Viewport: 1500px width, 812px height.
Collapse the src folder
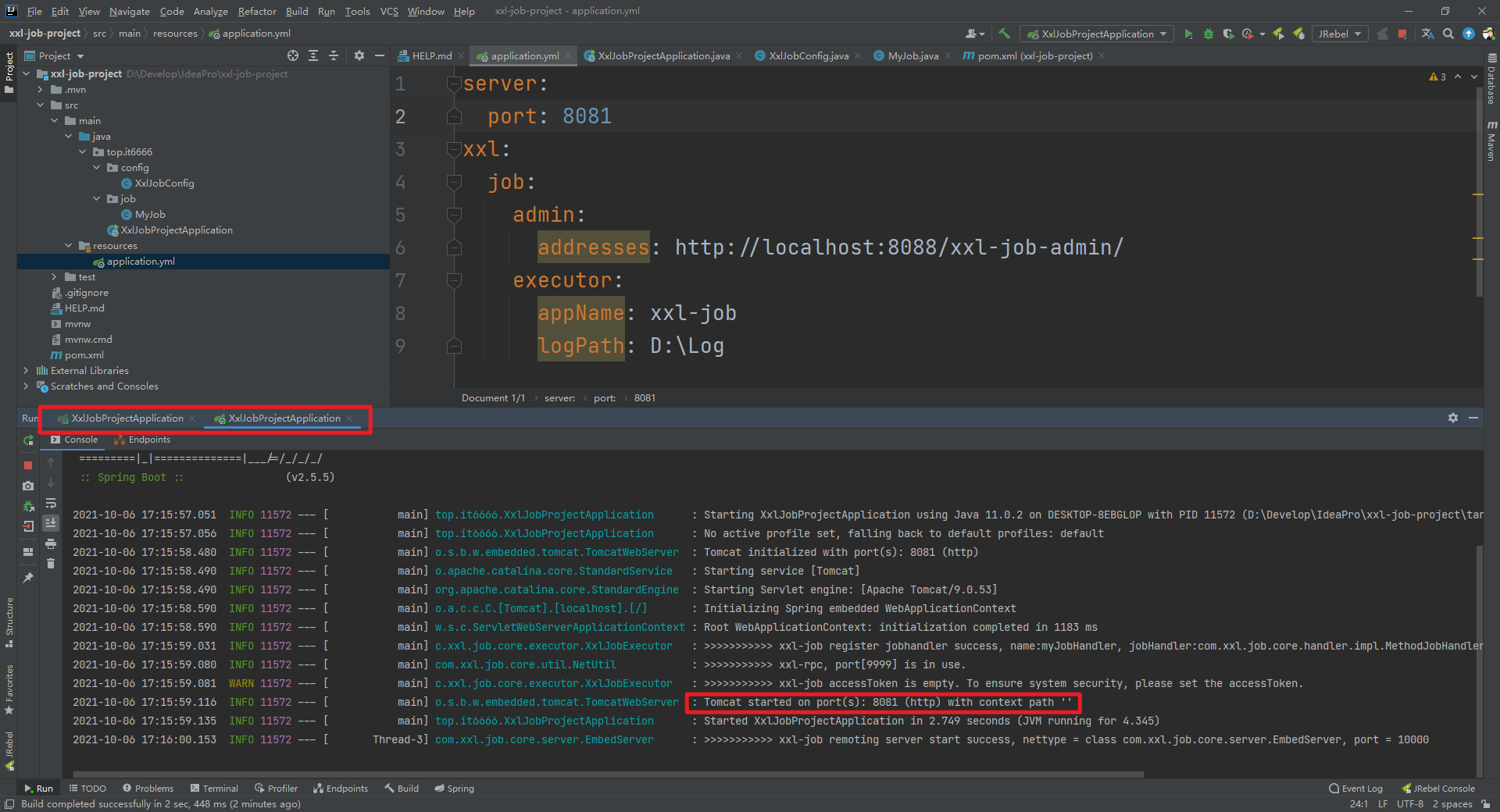point(40,105)
